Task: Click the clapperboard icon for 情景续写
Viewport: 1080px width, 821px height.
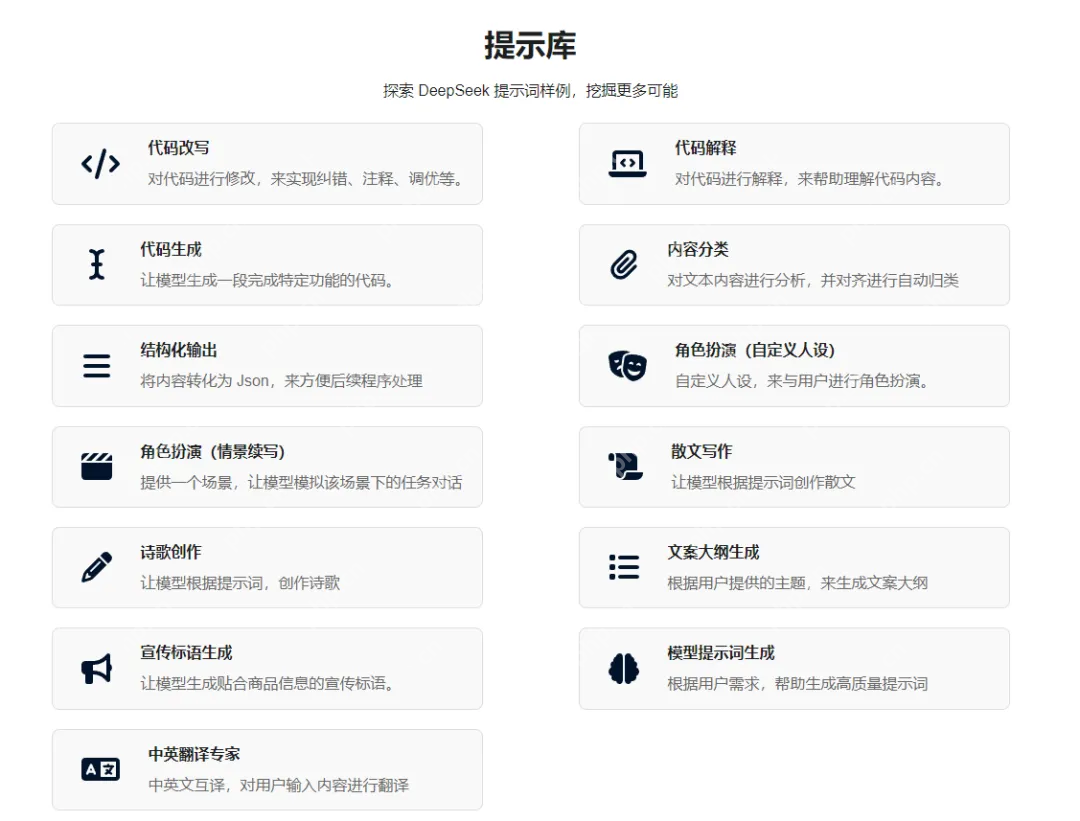Action: 97,467
